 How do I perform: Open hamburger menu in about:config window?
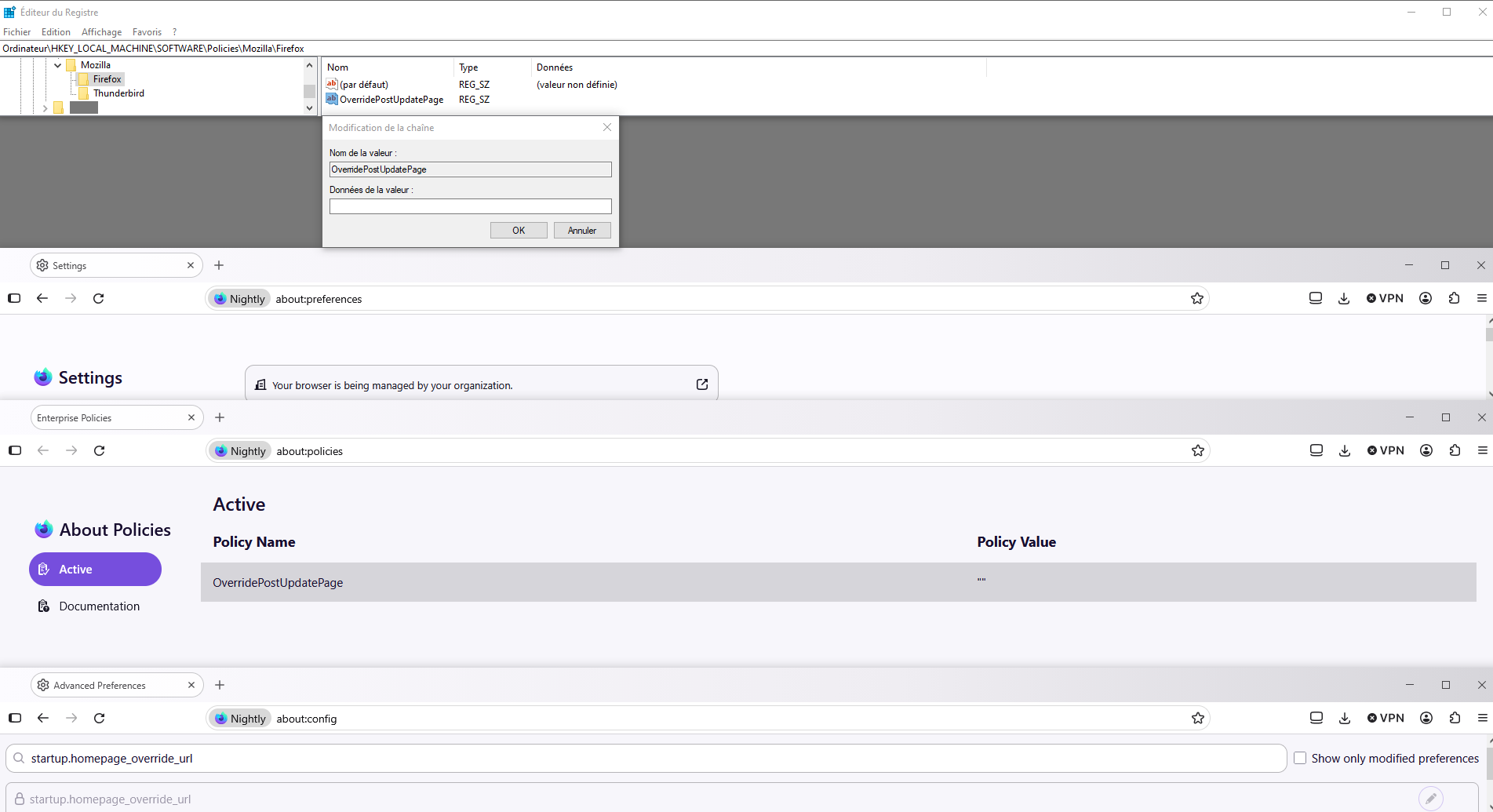[x=1483, y=718]
